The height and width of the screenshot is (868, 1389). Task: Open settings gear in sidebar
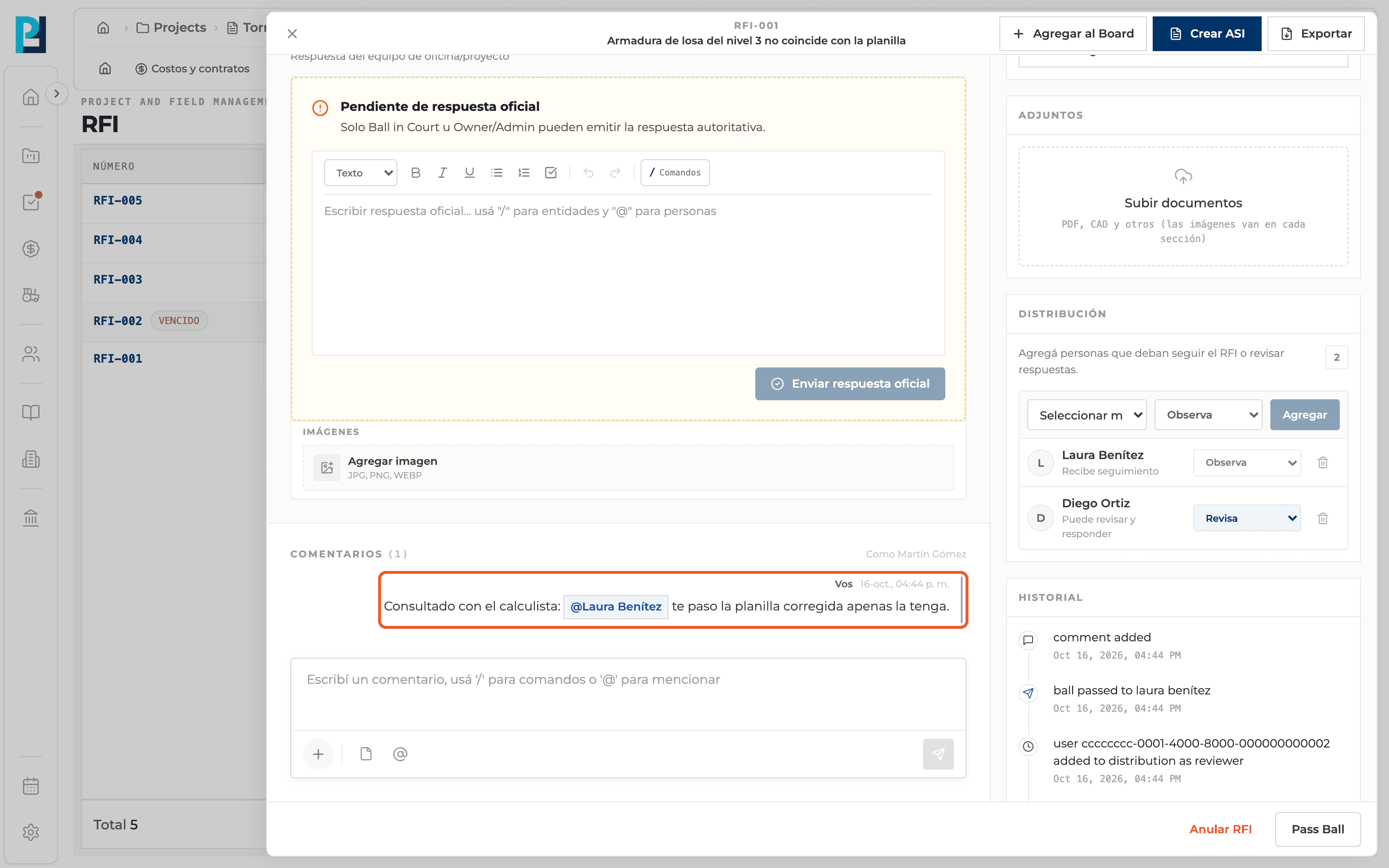pyautogui.click(x=30, y=832)
